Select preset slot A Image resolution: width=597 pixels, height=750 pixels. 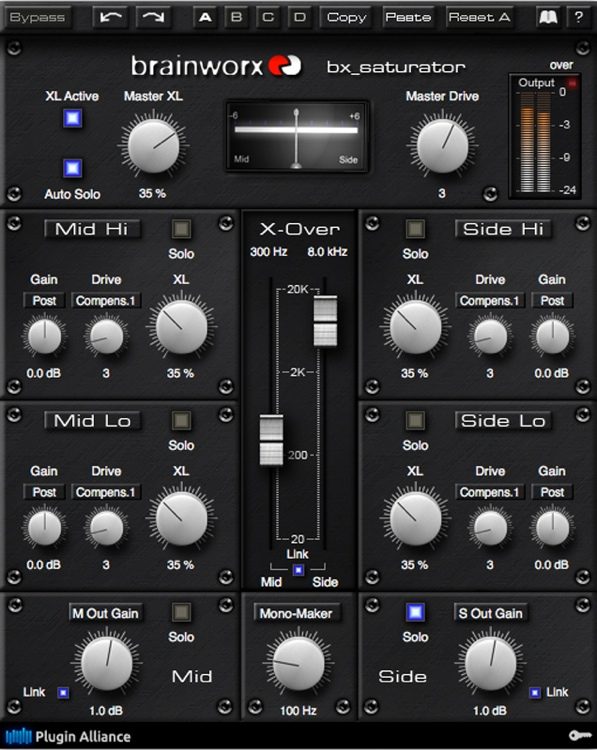pyautogui.click(x=205, y=17)
